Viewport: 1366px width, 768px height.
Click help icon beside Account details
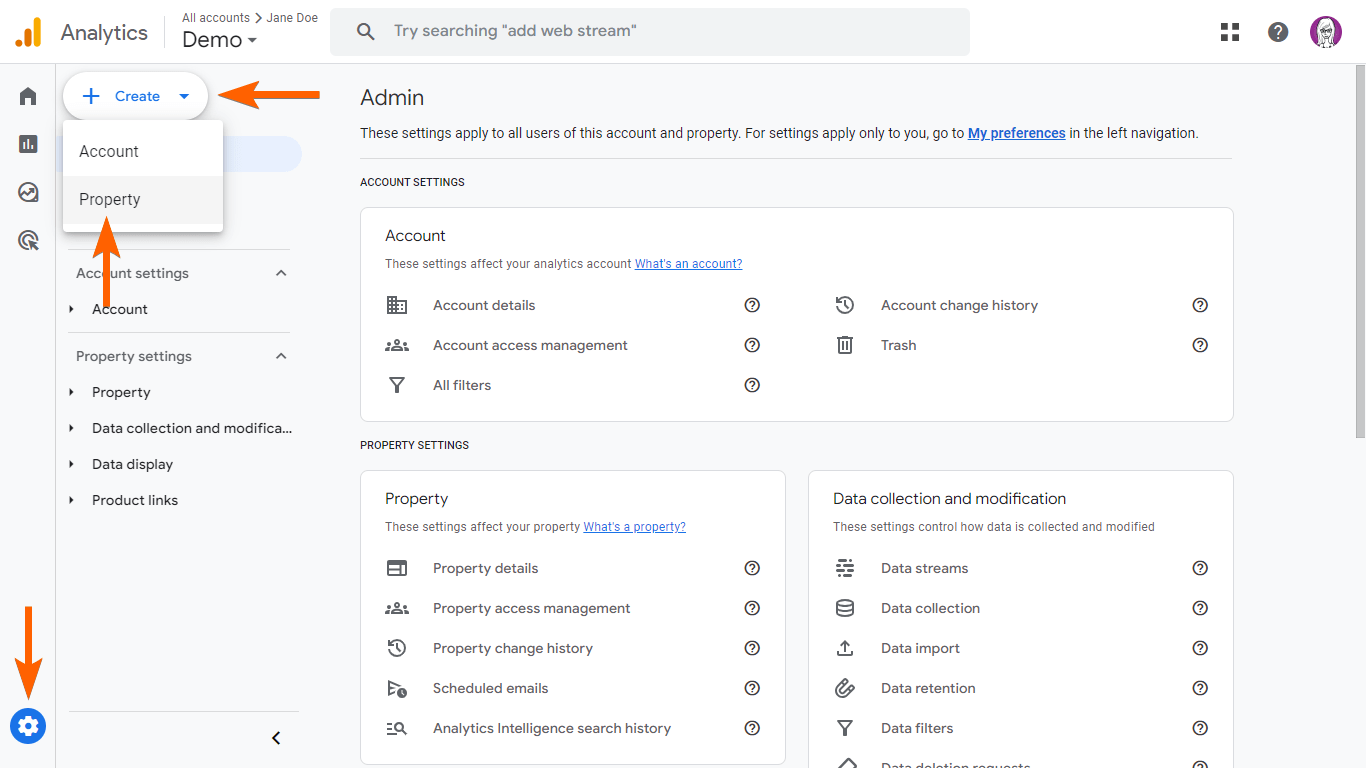[x=752, y=305]
